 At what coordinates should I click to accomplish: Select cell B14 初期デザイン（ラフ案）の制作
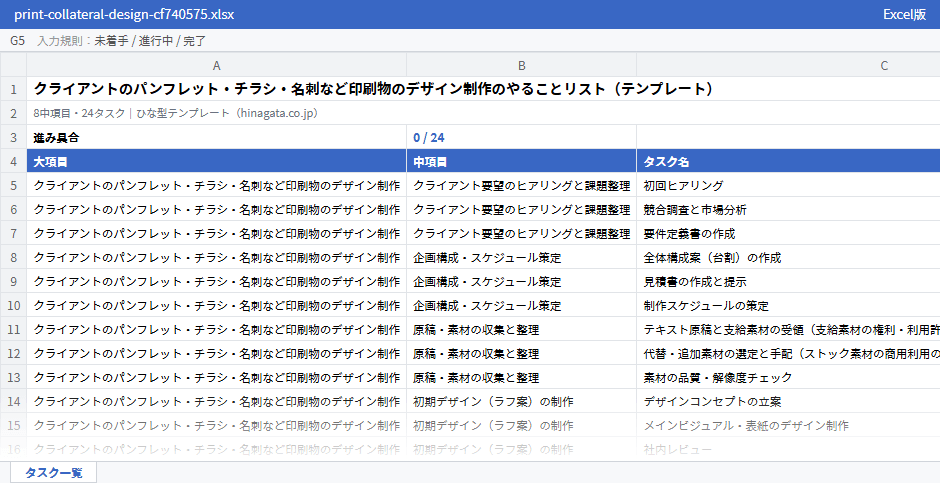click(x=522, y=401)
